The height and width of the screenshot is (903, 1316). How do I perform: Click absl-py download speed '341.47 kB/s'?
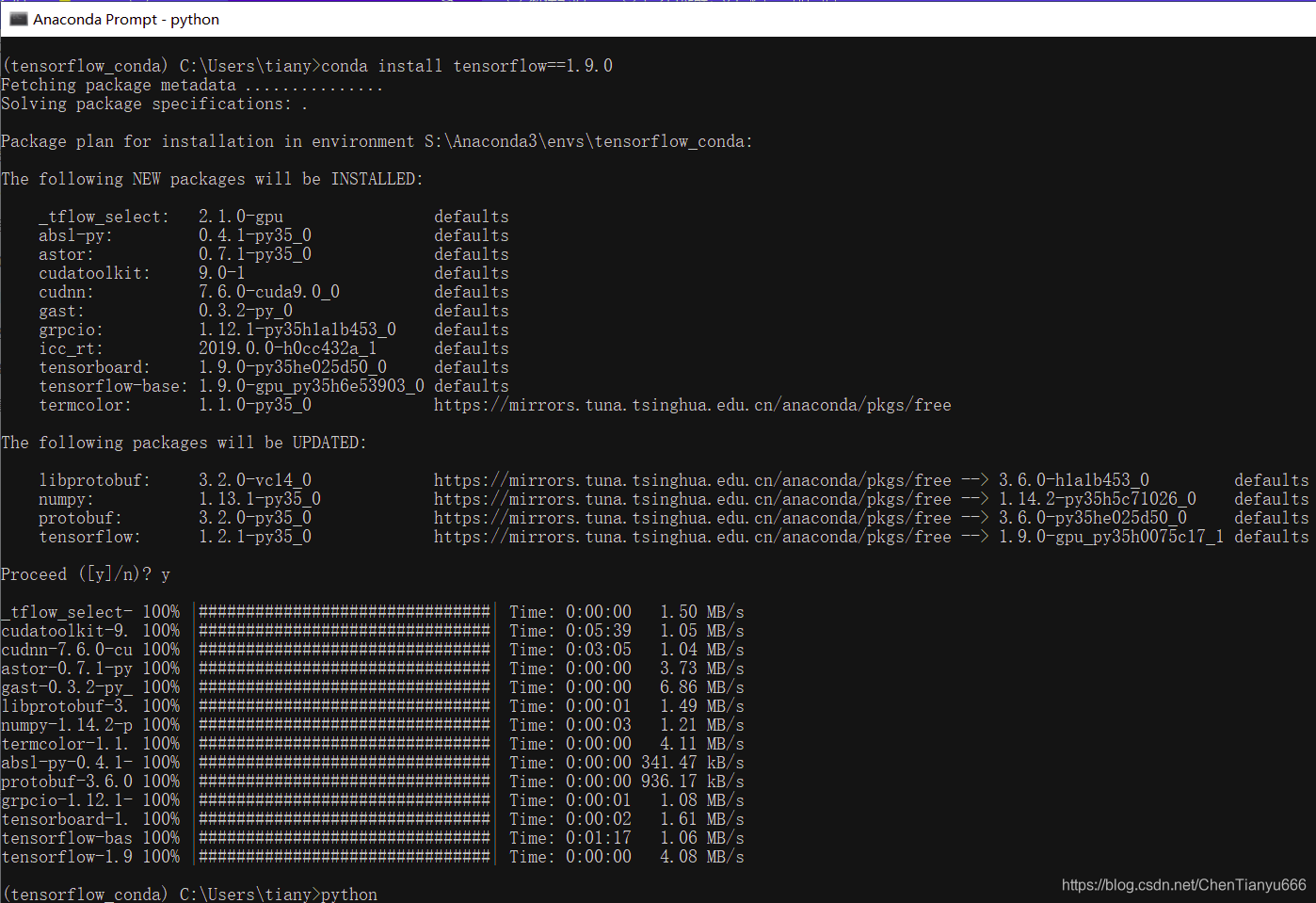click(x=693, y=763)
